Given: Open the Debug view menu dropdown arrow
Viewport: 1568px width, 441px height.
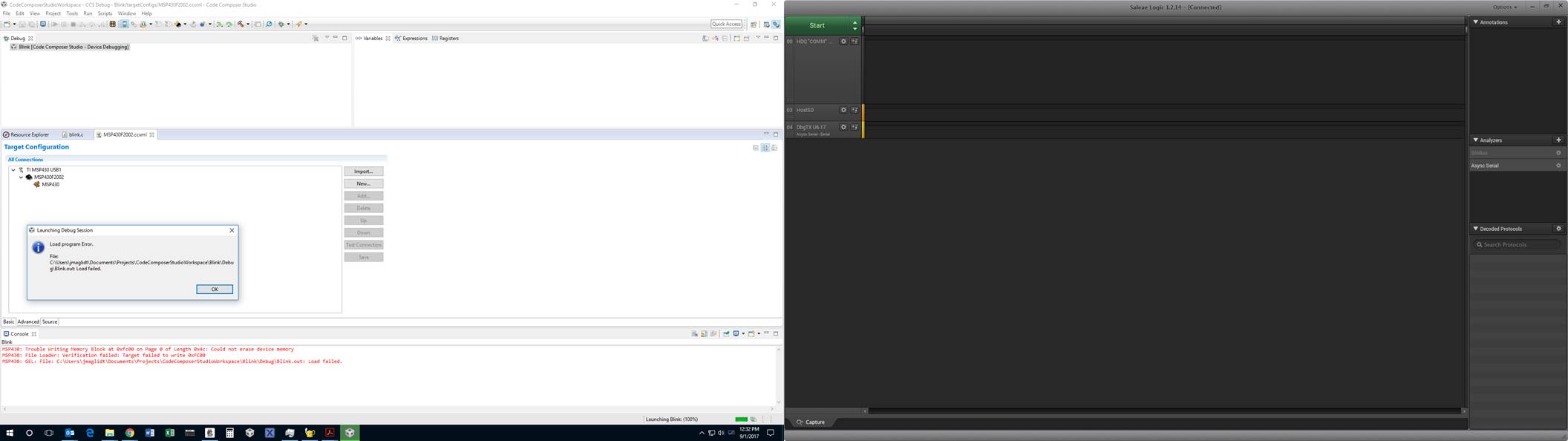Looking at the screenshot, I should click(327, 37).
